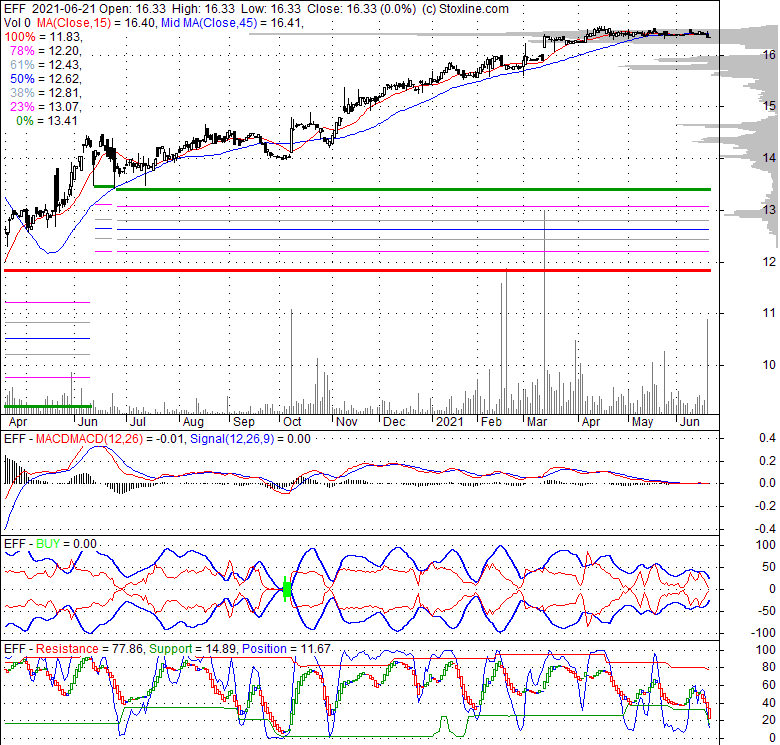The width and height of the screenshot is (780, 745).
Task: Click the 'Resistance = 77.86' label
Action: [89, 649]
